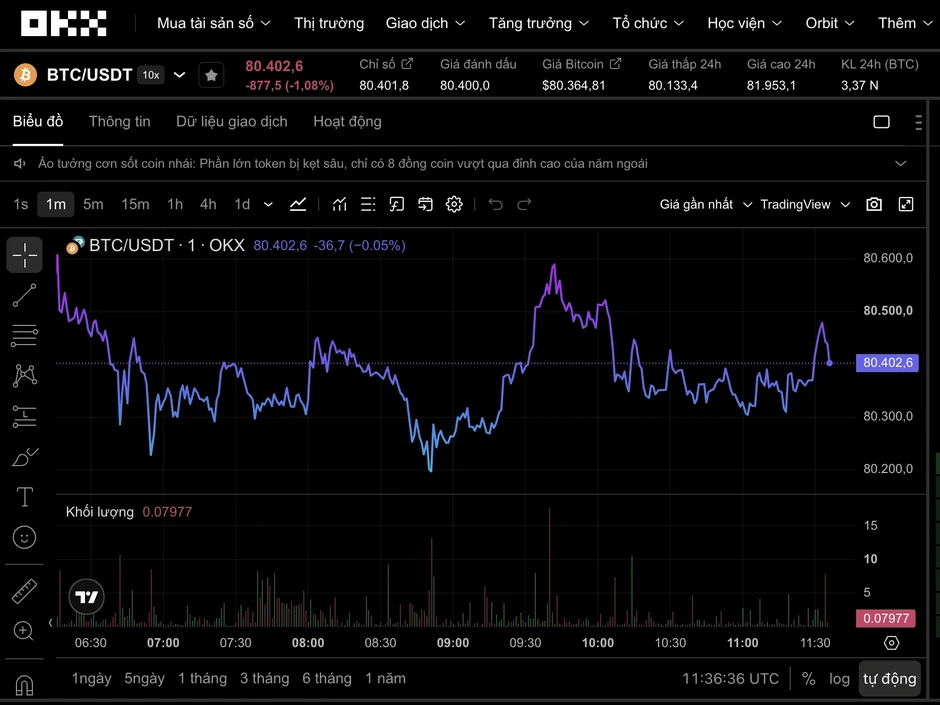
Task: Set chart range to 5ngày
Action: pyautogui.click(x=144, y=679)
